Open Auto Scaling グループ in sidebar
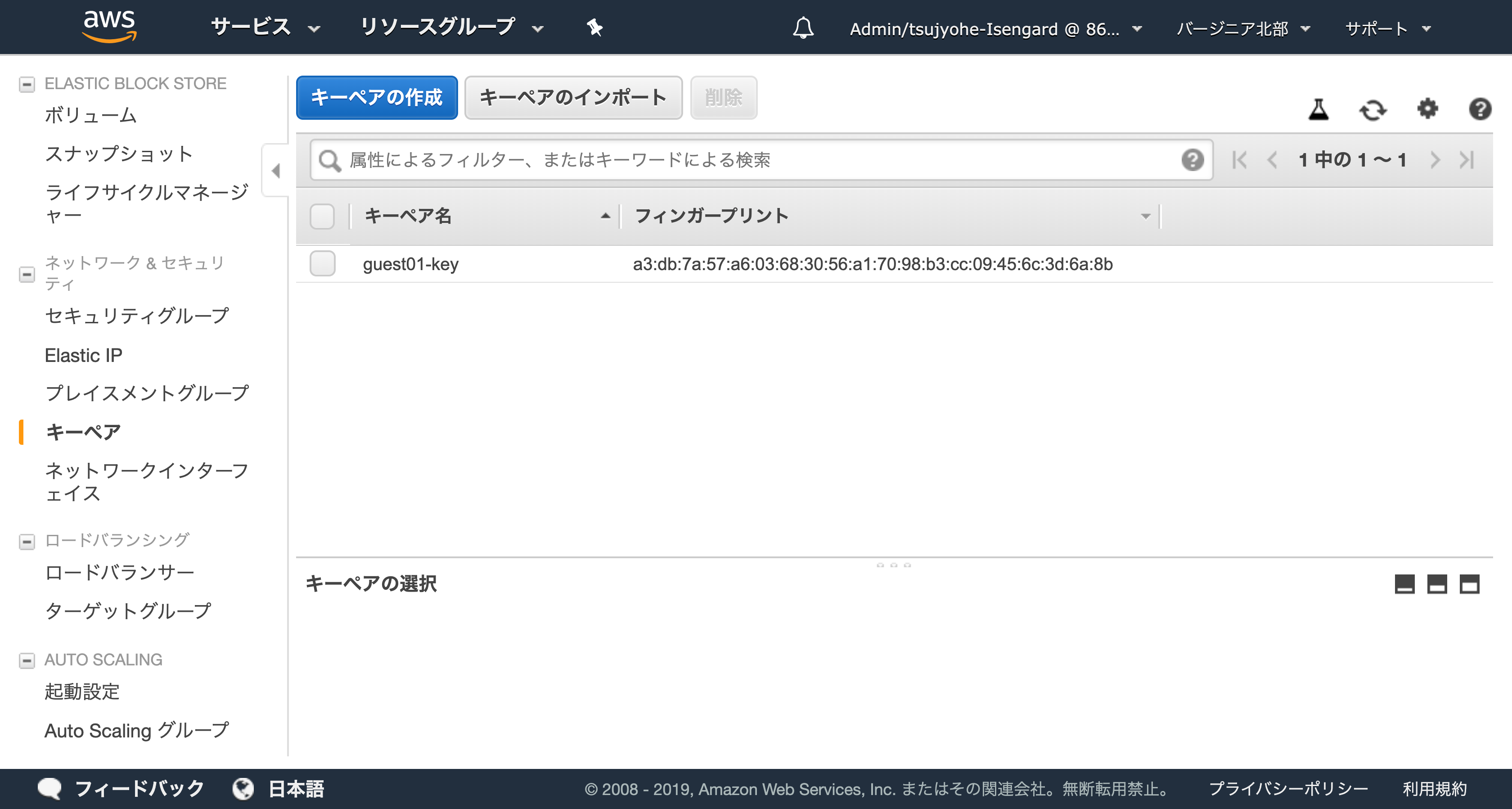This screenshot has width=1512, height=809. (x=137, y=730)
